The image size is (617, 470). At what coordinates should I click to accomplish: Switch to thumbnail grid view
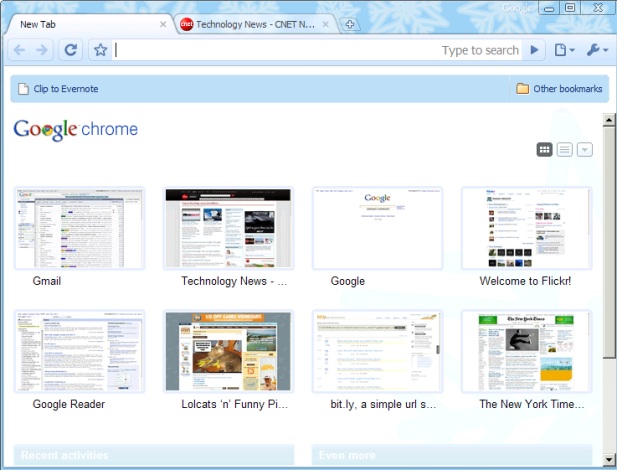click(x=545, y=150)
